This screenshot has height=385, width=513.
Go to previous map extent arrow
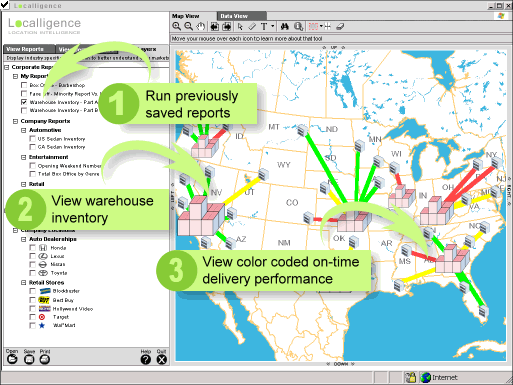click(x=215, y=26)
